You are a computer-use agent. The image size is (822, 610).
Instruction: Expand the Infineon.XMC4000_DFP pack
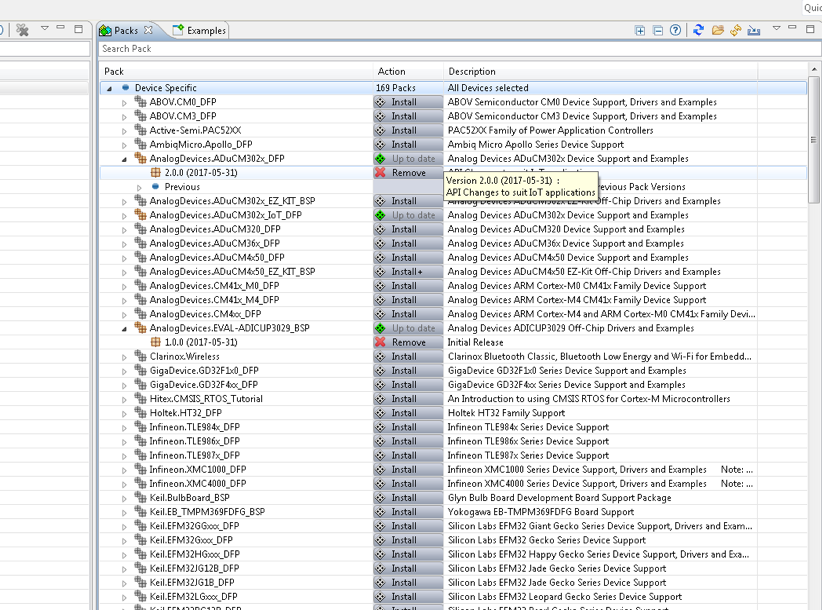click(124, 485)
